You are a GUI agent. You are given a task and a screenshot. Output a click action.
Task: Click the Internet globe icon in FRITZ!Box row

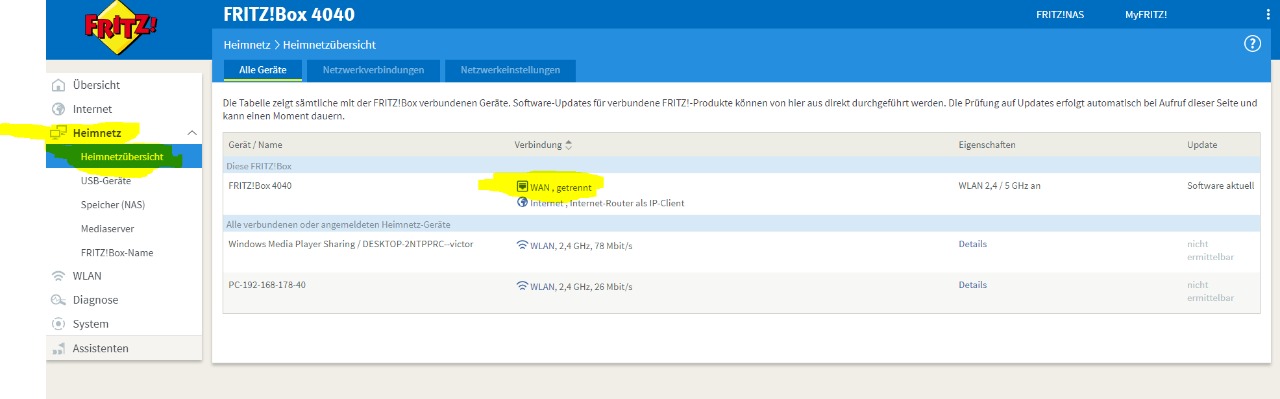(522, 202)
